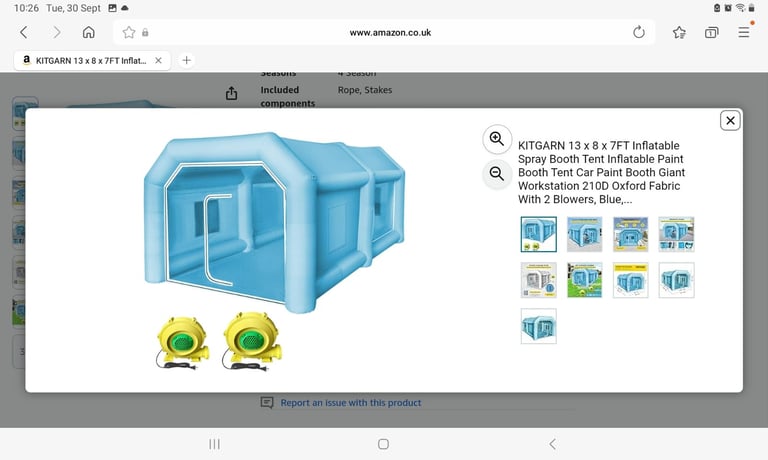Click the KITGARN product title text

click(601, 172)
